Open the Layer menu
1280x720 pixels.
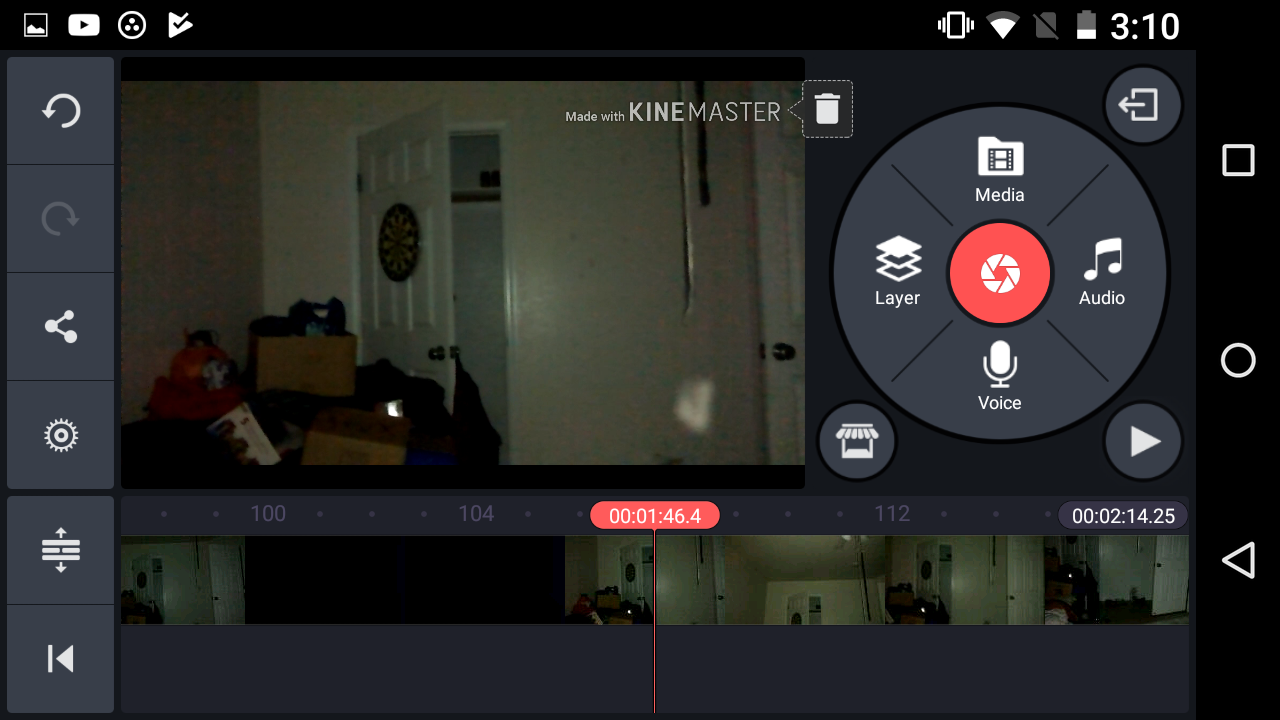coord(897,271)
